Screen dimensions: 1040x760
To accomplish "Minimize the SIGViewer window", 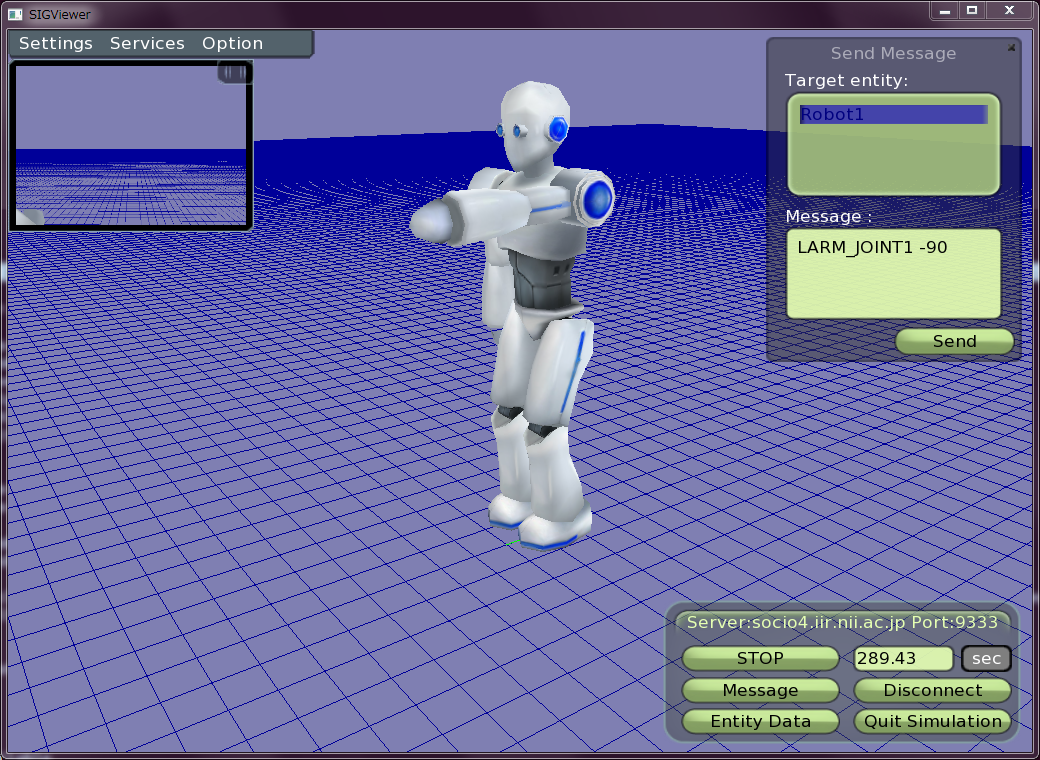I will pos(945,10).
